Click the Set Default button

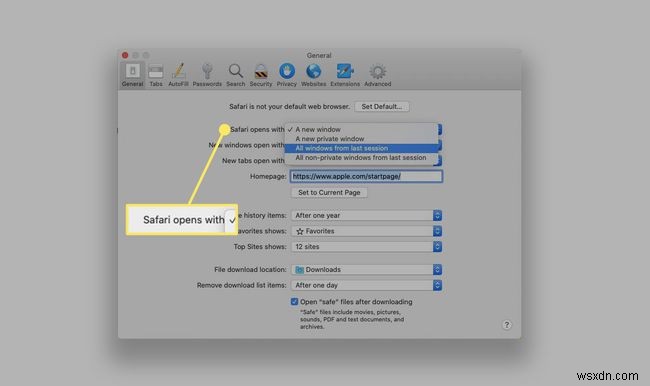382,107
